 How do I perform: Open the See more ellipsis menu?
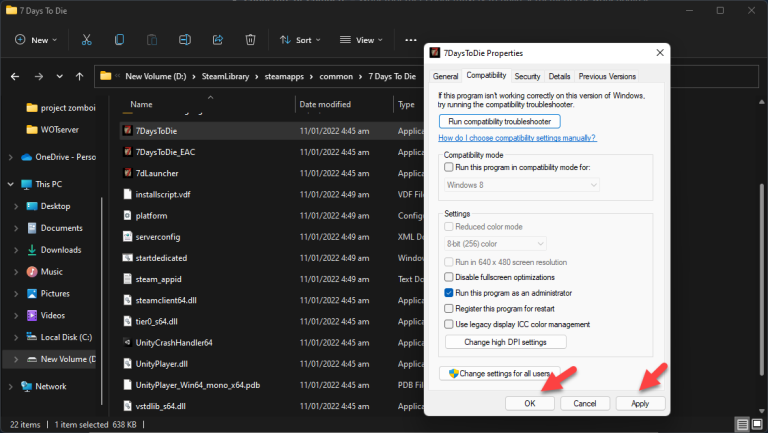pyautogui.click(x=410, y=40)
